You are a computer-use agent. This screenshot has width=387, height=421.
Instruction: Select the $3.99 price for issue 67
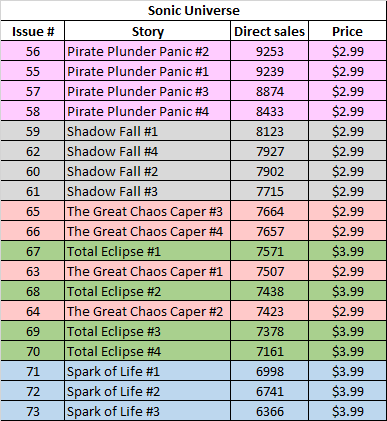coord(347,251)
